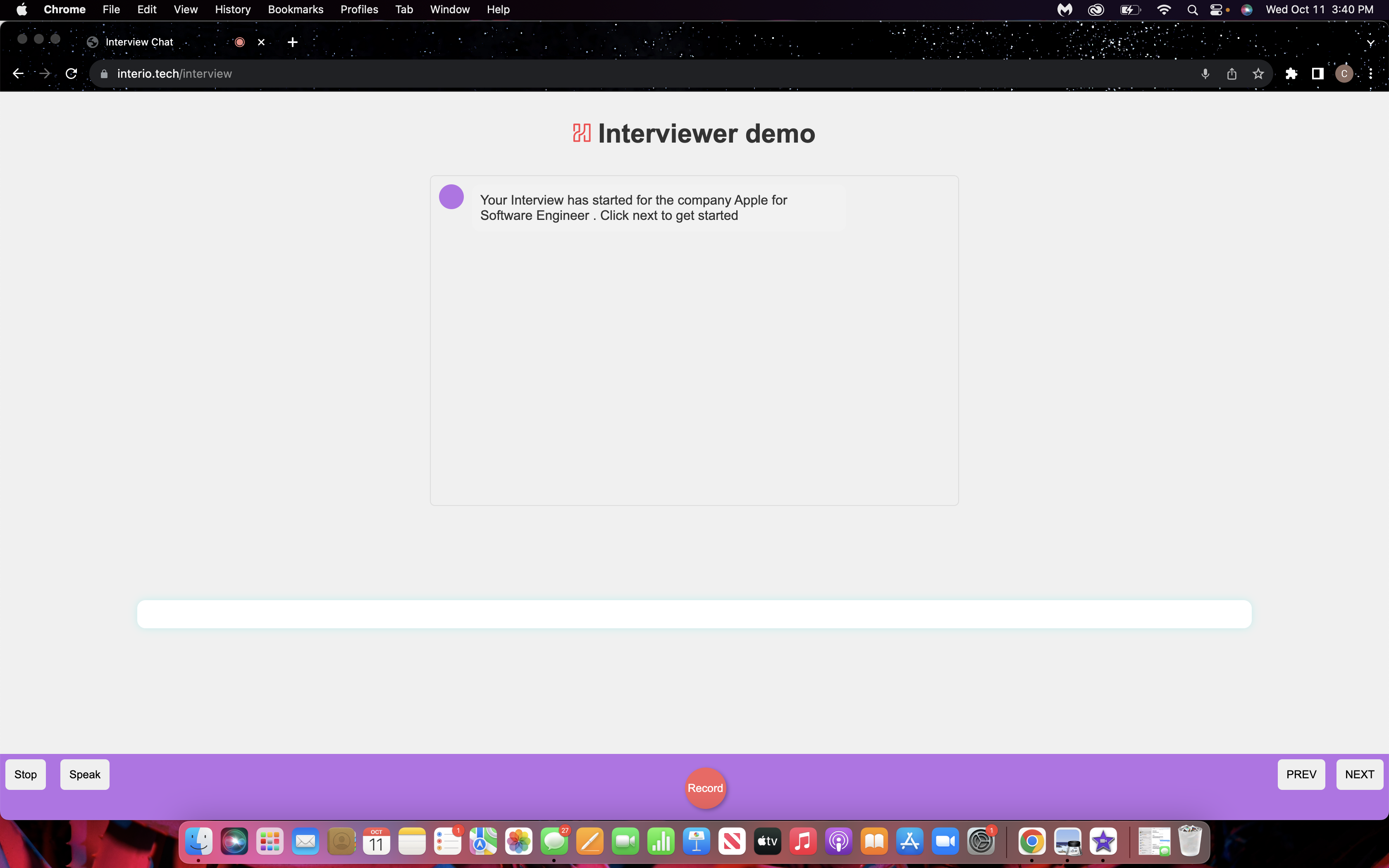Reload the interview page

[71, 74]
